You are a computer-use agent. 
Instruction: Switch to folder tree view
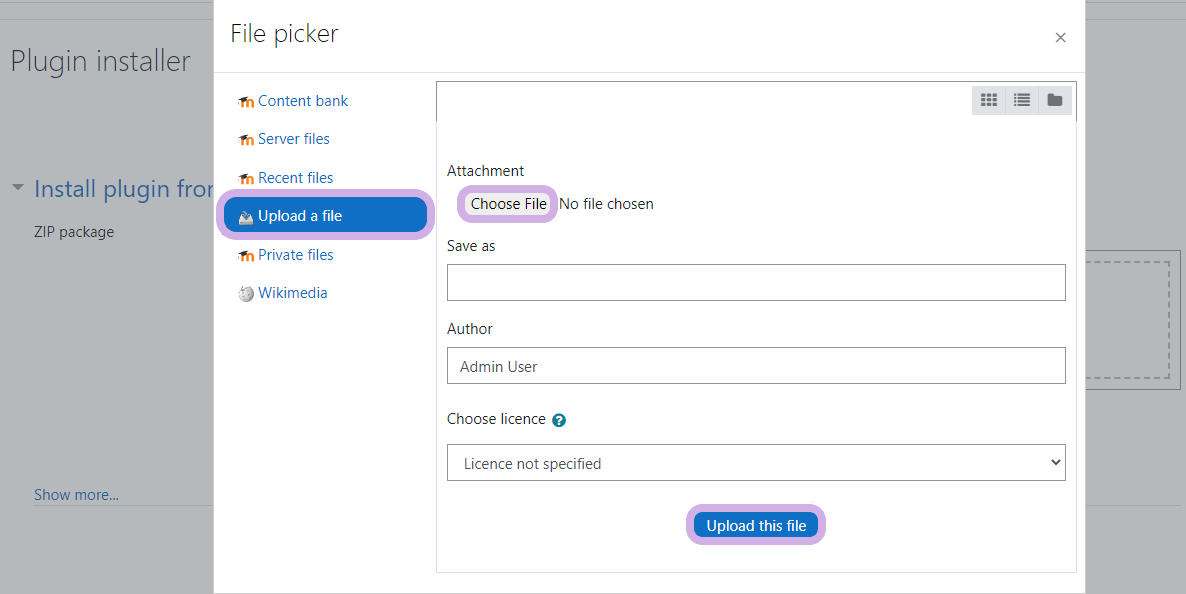tap(1054, 100)
